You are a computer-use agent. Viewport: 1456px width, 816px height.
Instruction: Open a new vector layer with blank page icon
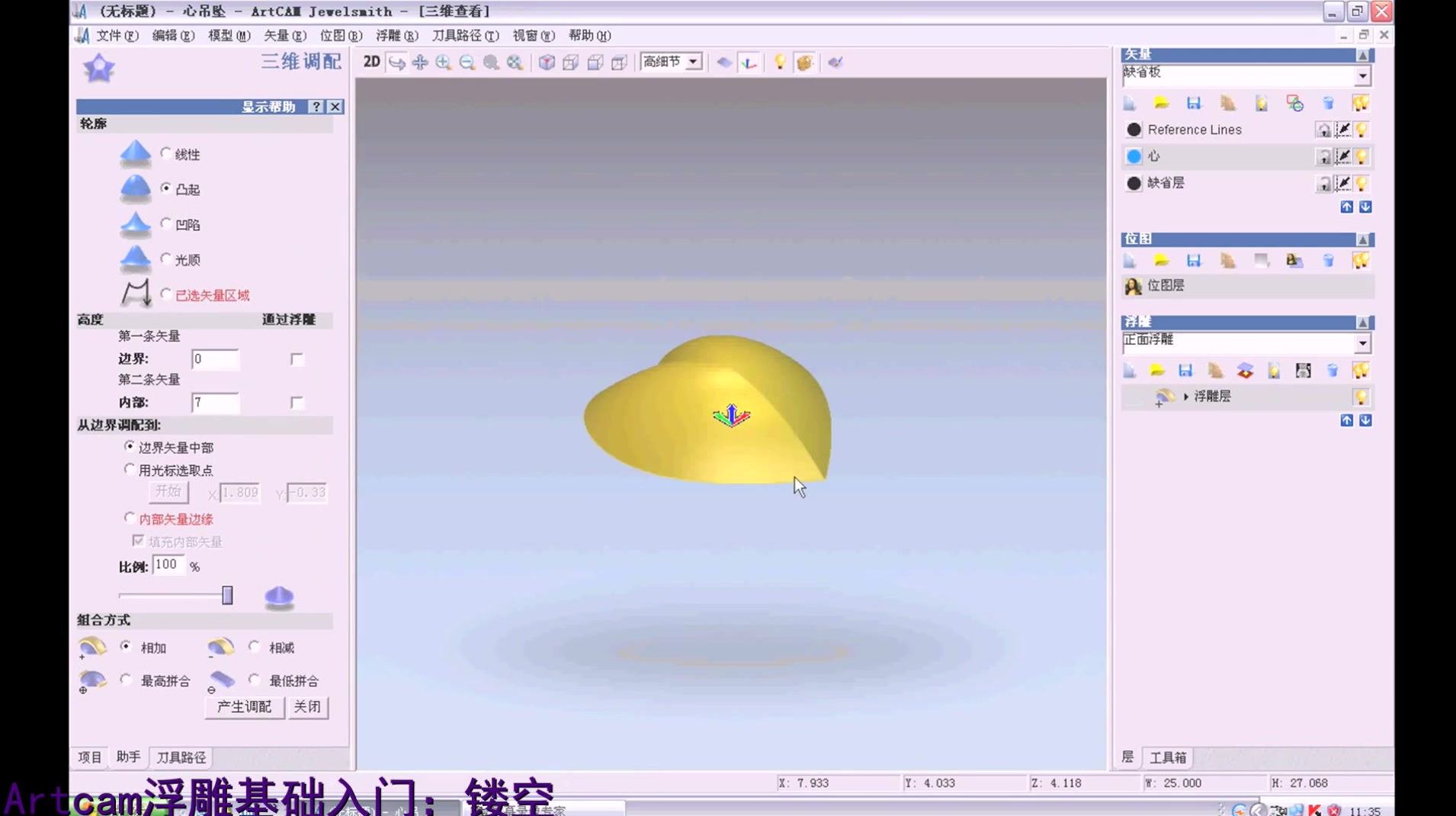point(1129,103)
